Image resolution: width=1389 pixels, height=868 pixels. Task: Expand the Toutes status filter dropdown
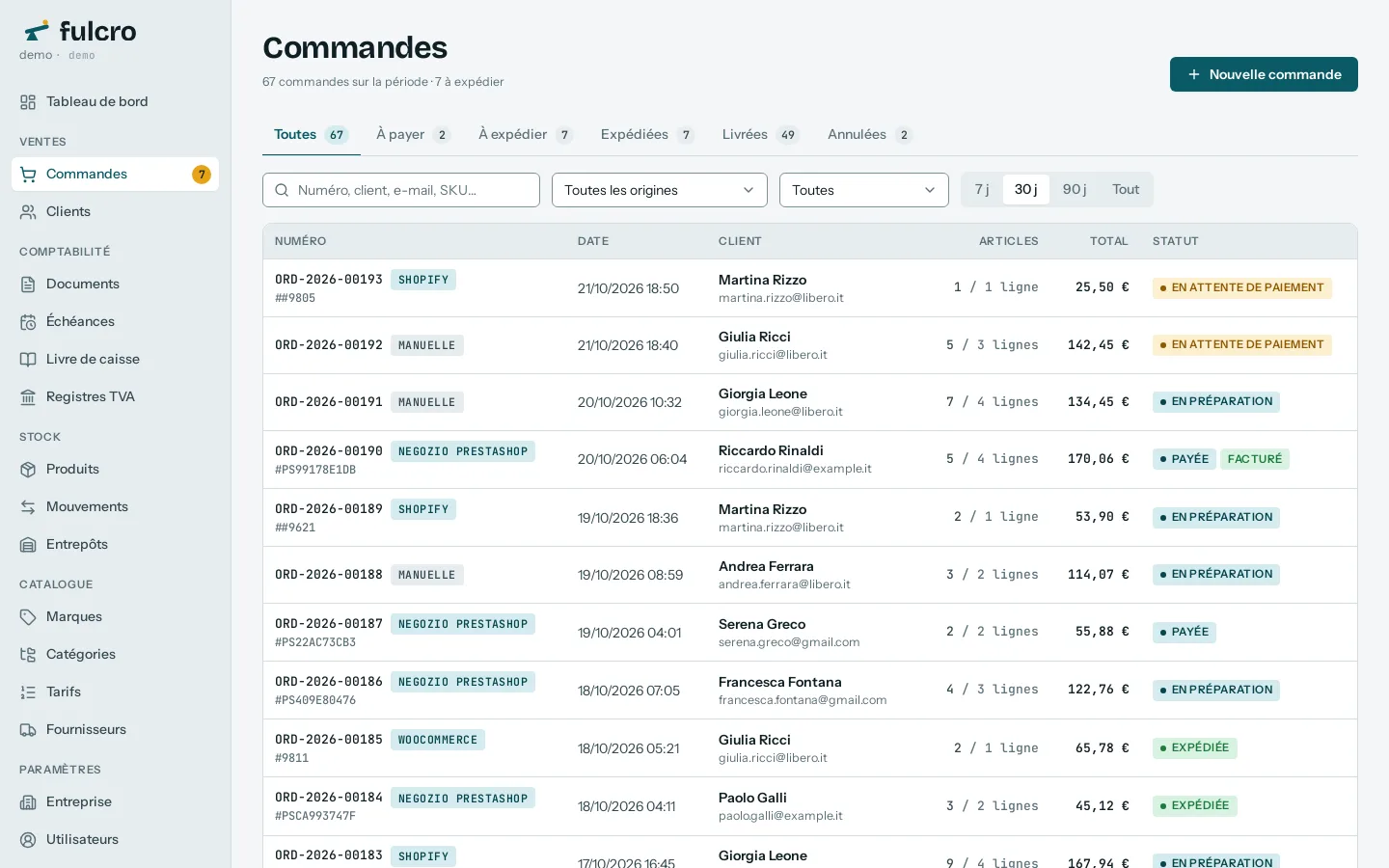coord(864,190)
